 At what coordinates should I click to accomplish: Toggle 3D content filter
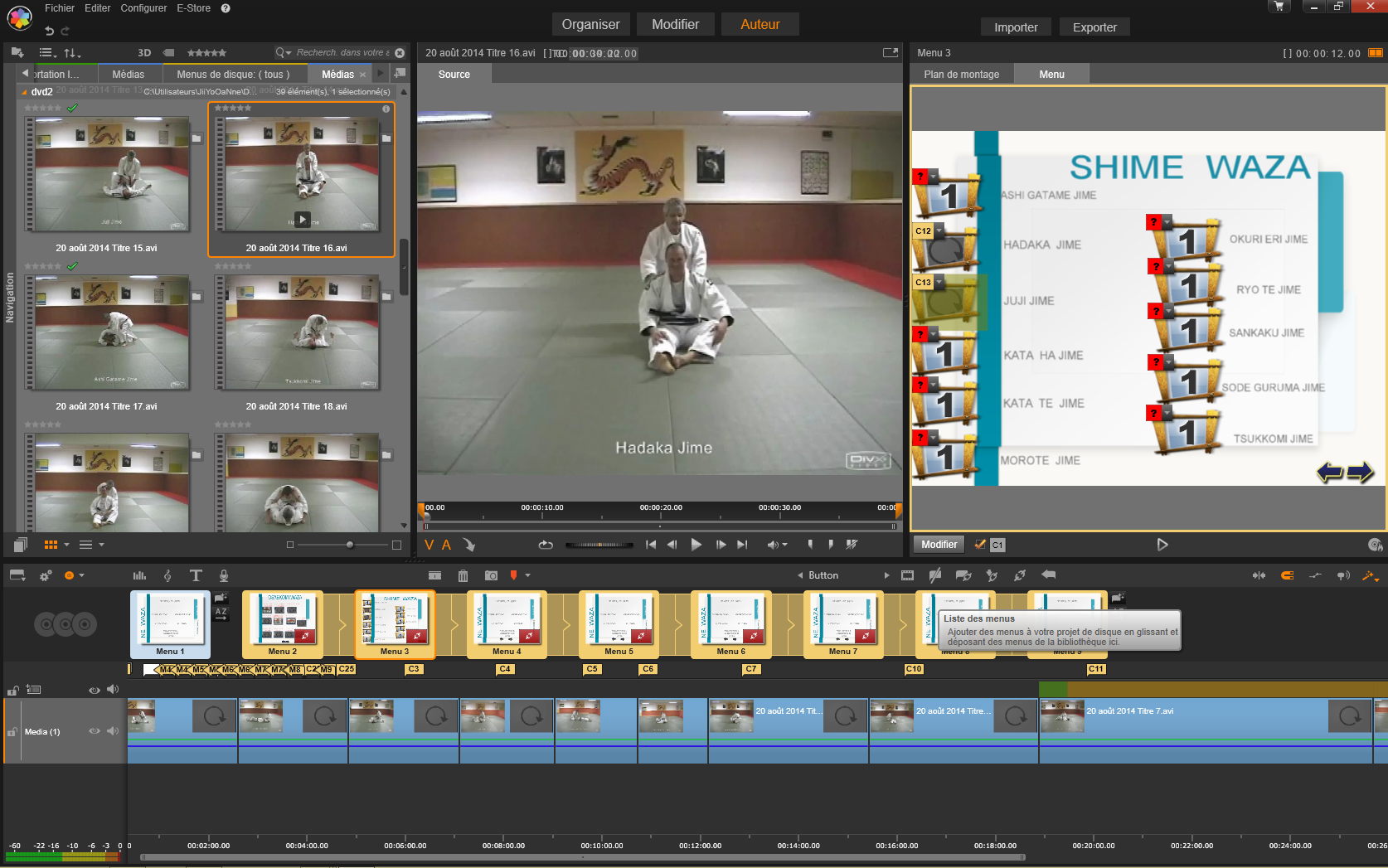[144, 52]
